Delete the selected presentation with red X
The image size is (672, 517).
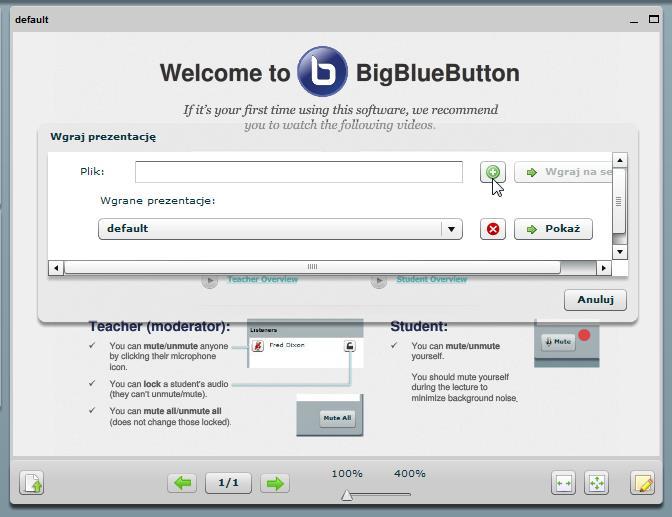click(x=492, y=229)
